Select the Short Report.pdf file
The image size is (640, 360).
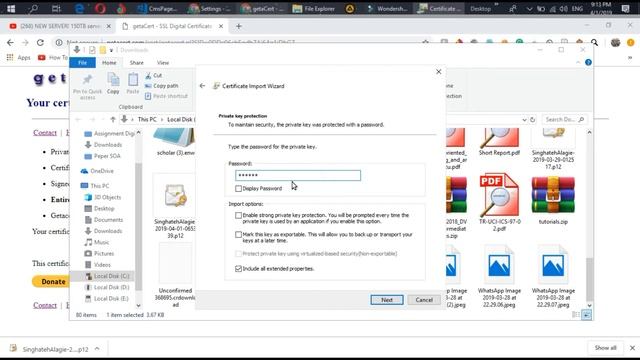[x=499, y=142]
